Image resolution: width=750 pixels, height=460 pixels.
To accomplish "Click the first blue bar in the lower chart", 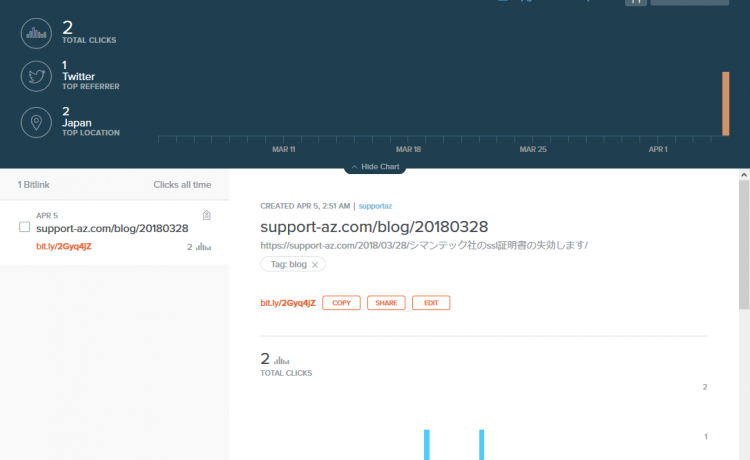I will pyautogui.click(x=427, y=445).
